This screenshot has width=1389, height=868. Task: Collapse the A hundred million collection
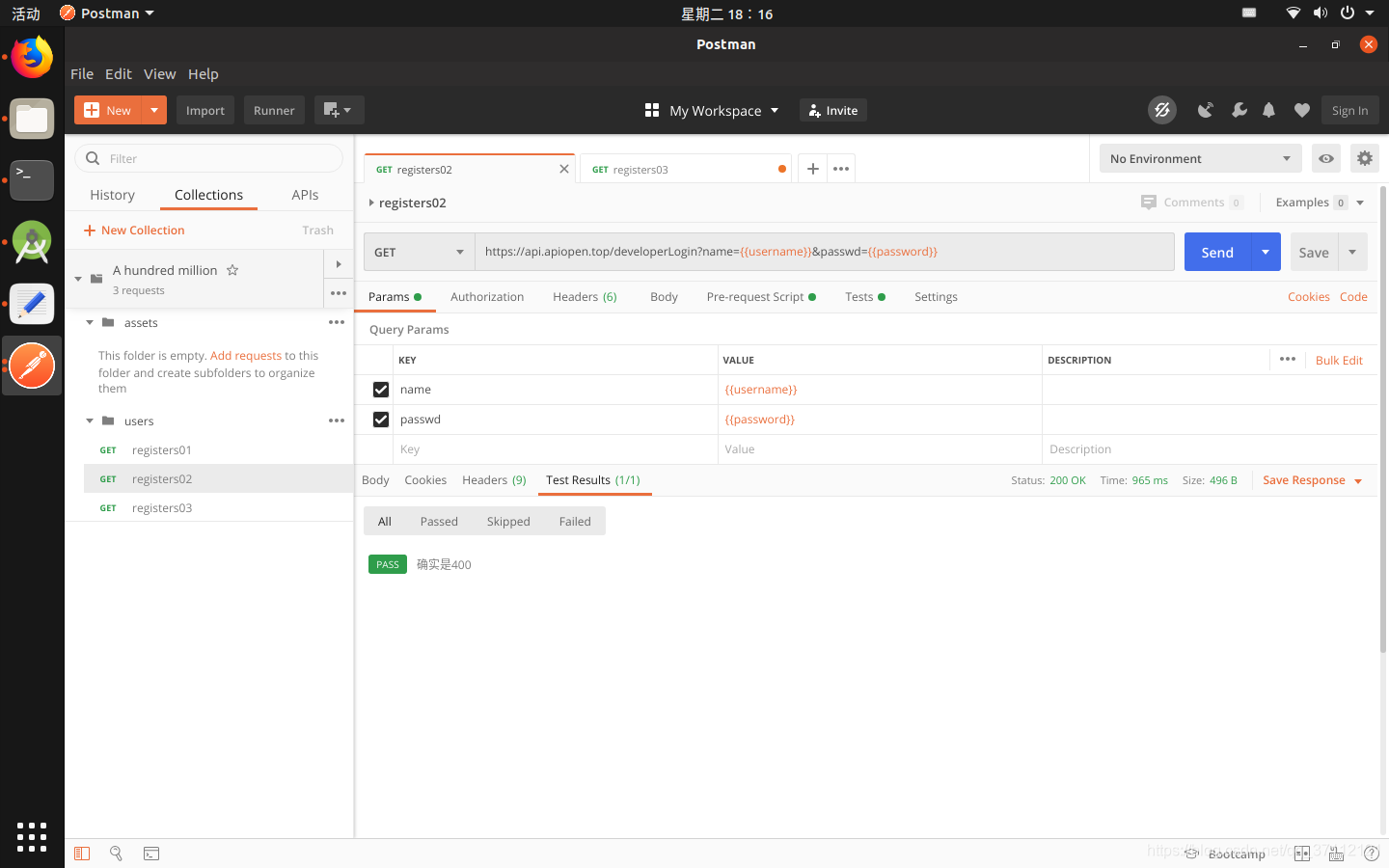[78, 279]
